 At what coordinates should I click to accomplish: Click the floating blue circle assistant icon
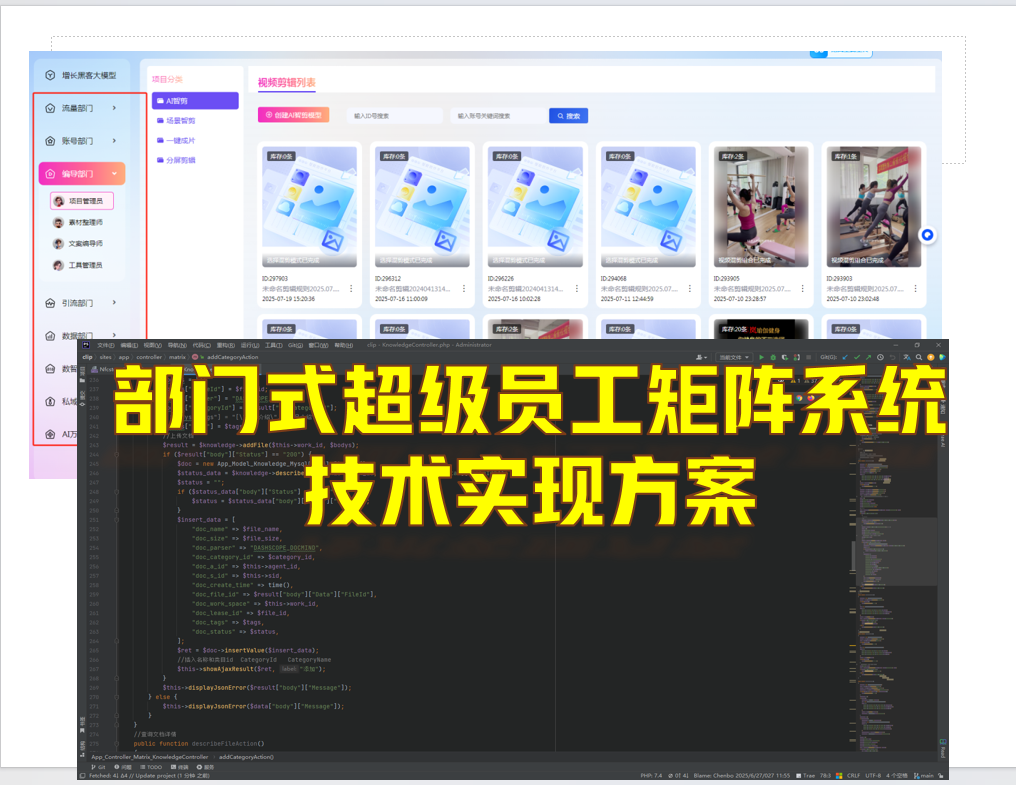[927, 235]
